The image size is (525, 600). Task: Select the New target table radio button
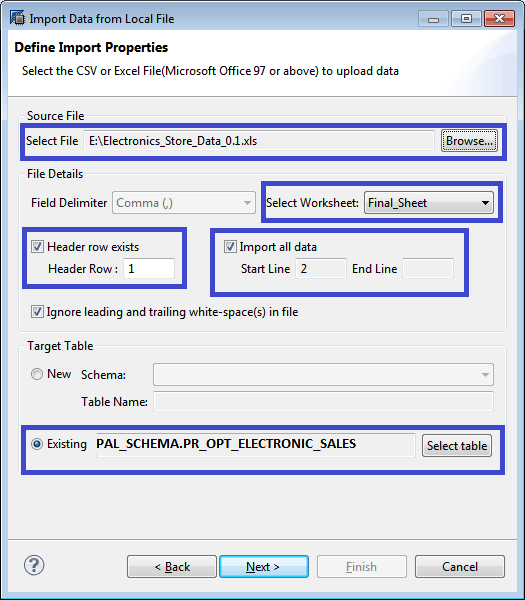tap(37, 374)
